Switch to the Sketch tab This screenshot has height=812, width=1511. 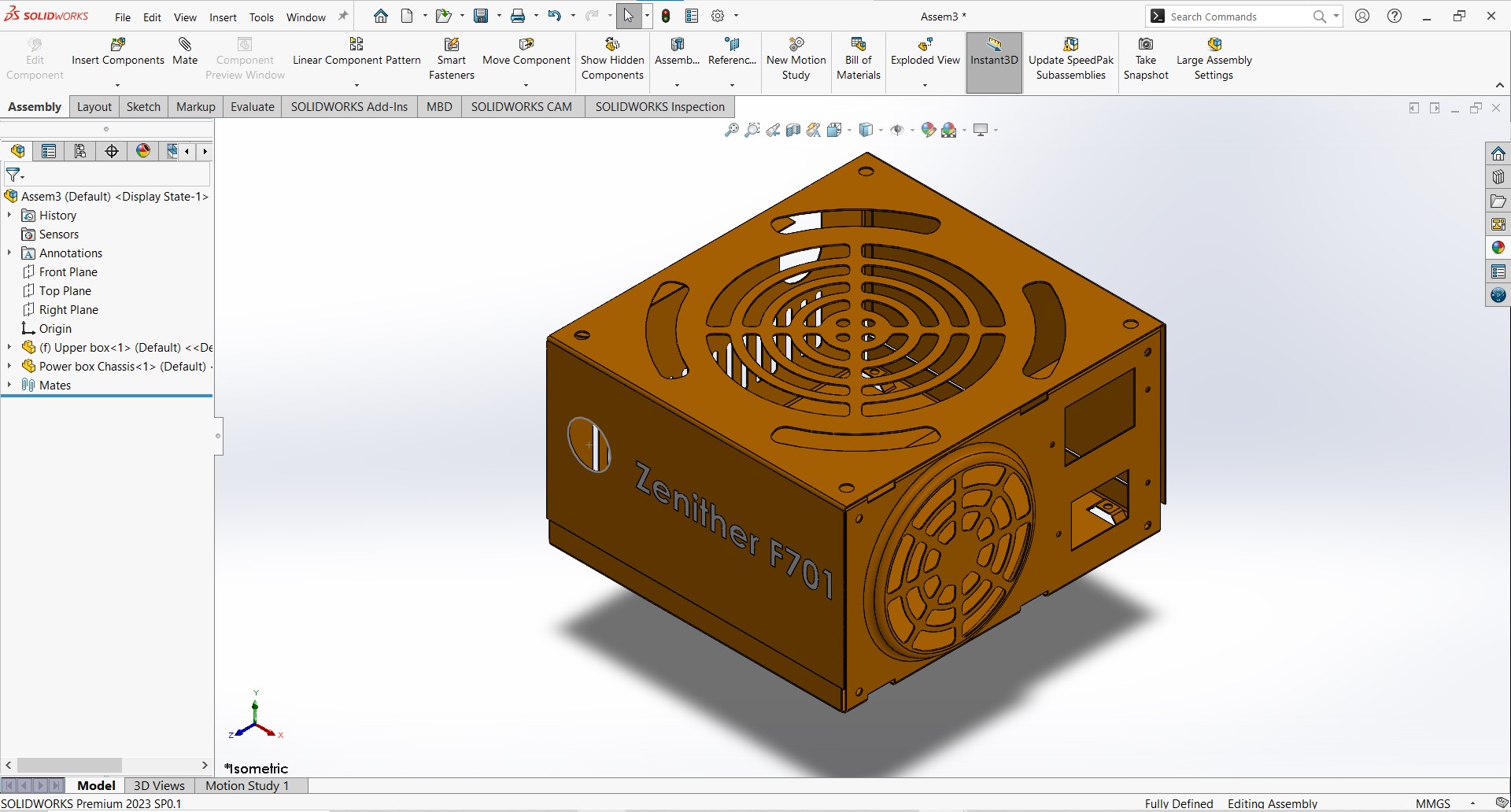(x=143, y=106)
